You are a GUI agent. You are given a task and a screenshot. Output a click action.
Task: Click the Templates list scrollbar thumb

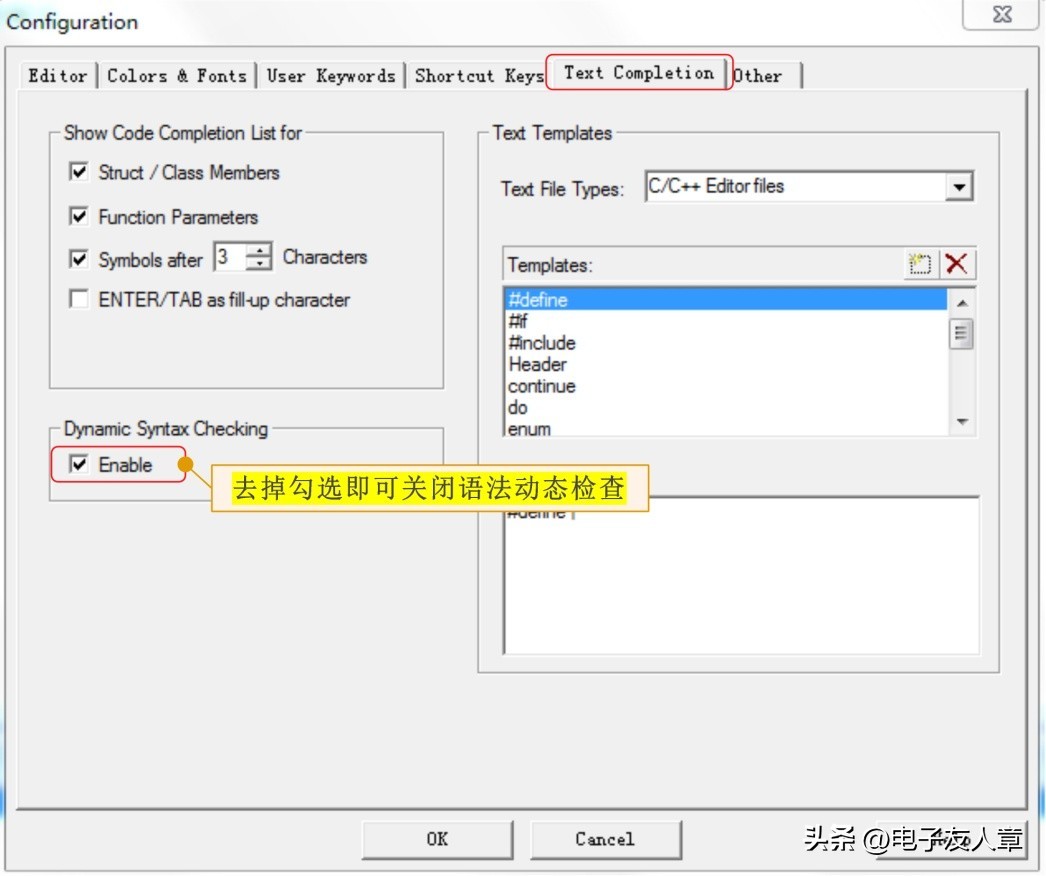(x=961, y=333)
